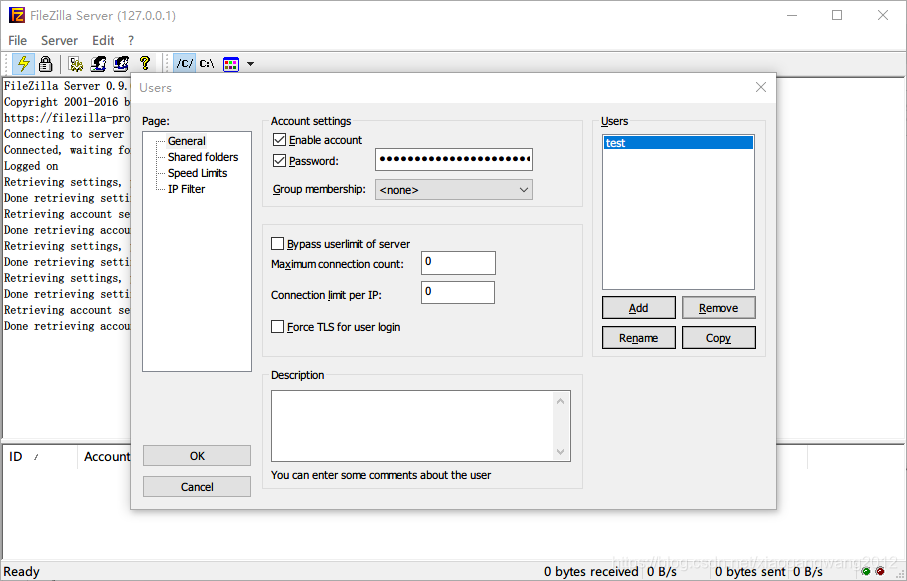This screenshot has height=581, width=907.
Task: Select the IP Filter page
Action: tap(186, 189)
